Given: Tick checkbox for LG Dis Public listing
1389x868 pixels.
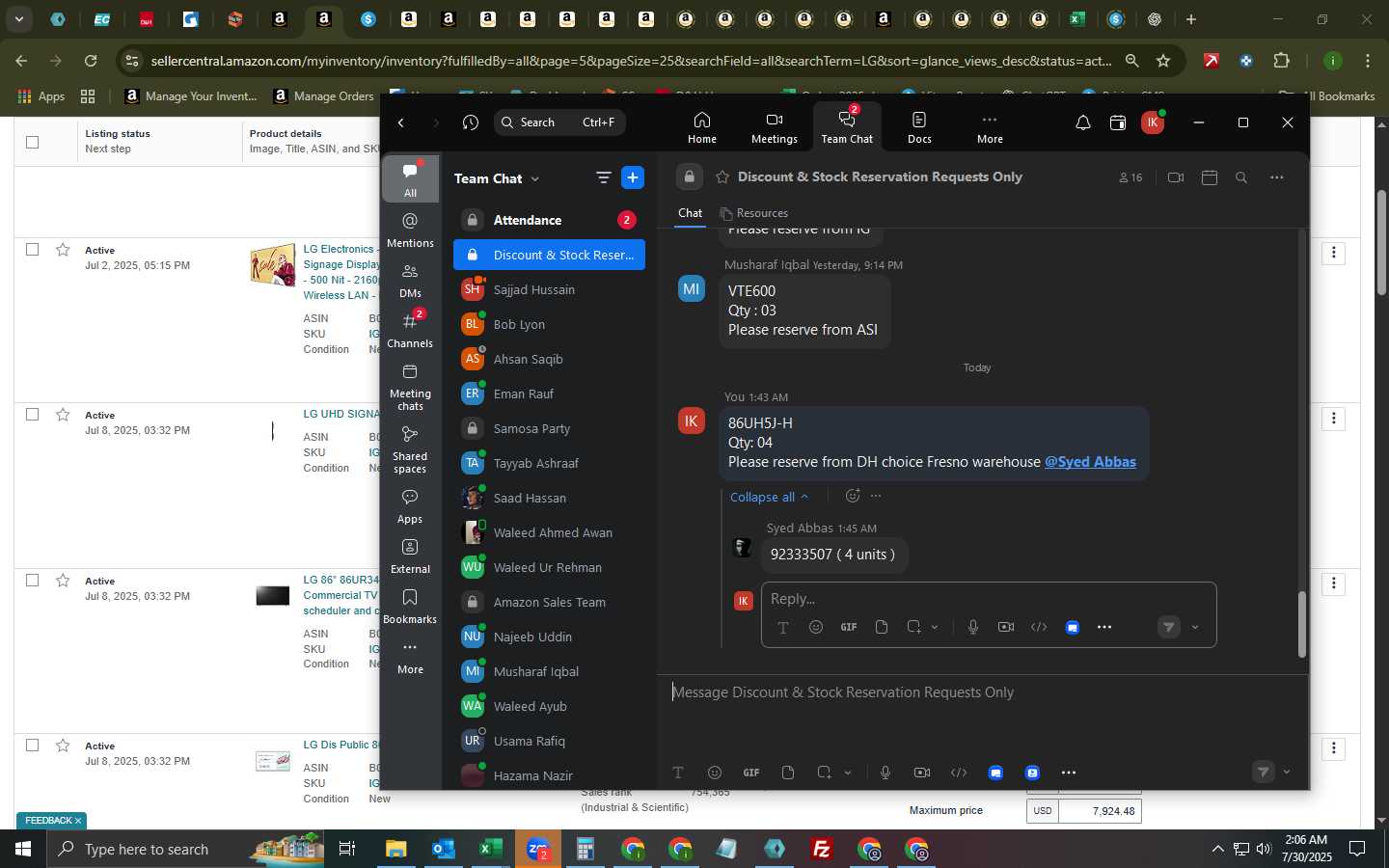Looking at the screenshot, I should point(32,746).
